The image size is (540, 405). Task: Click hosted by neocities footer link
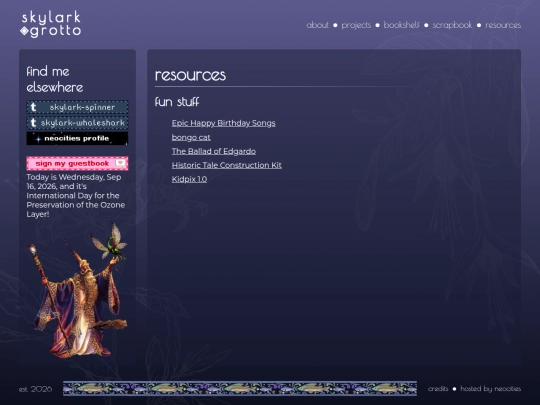490,388
